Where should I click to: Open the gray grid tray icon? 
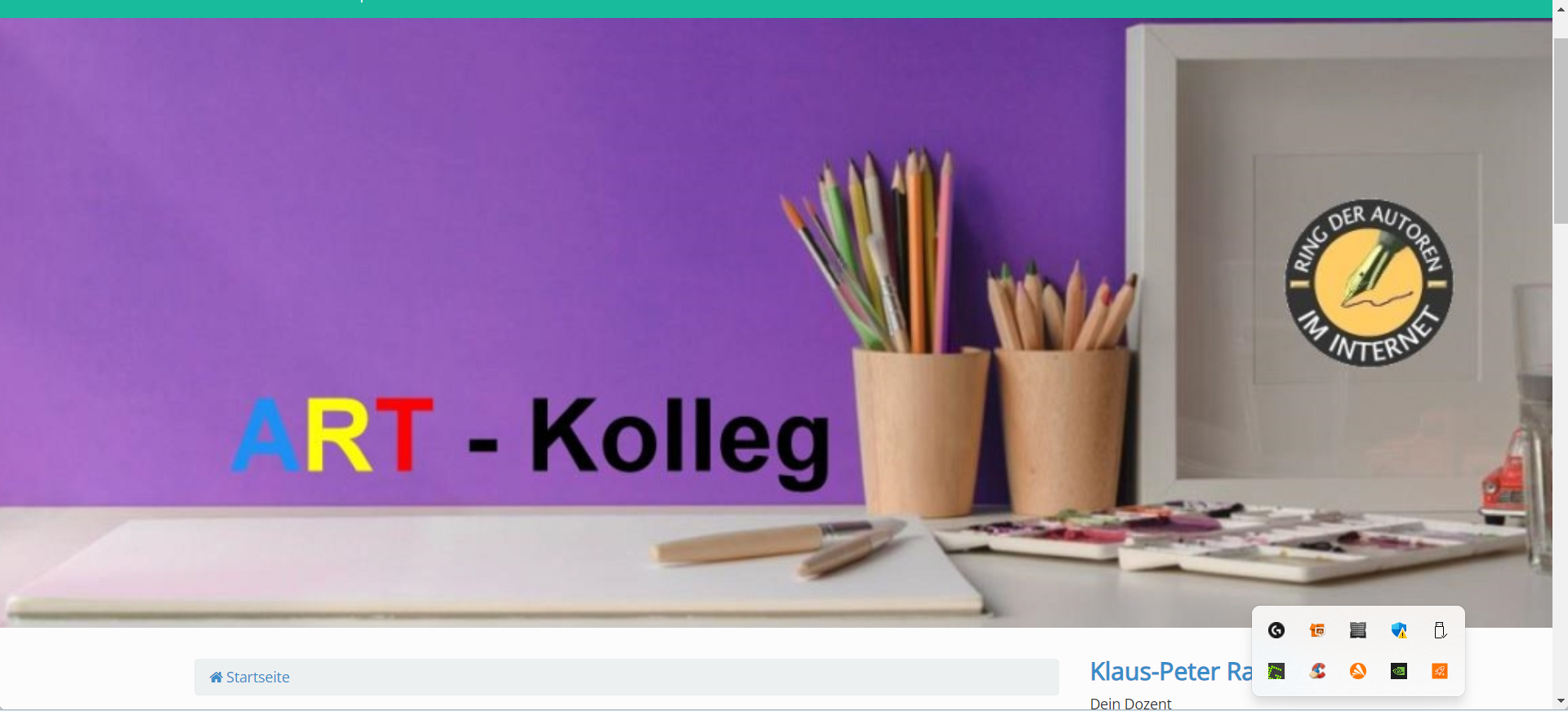(x=1358, y=630)
